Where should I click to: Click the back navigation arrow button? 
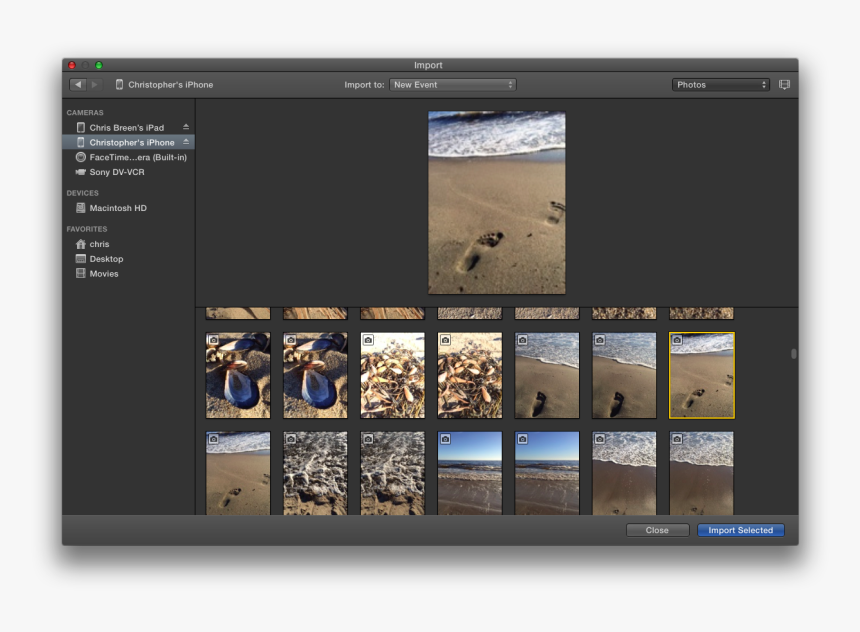(x=77, y=85)
